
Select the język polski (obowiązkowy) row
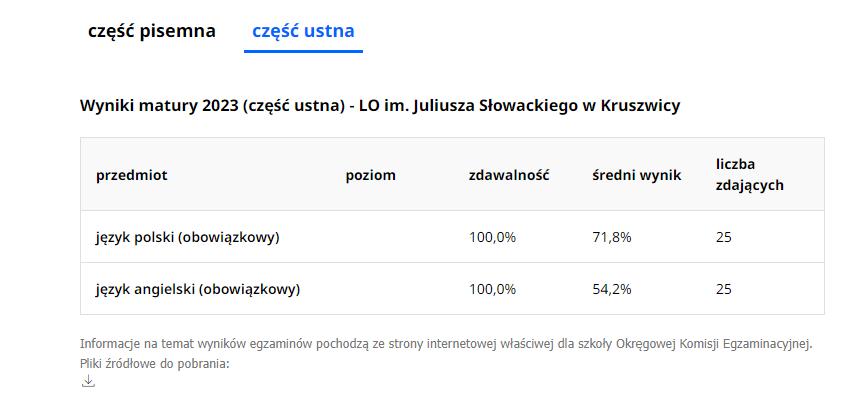click(452, 237)
